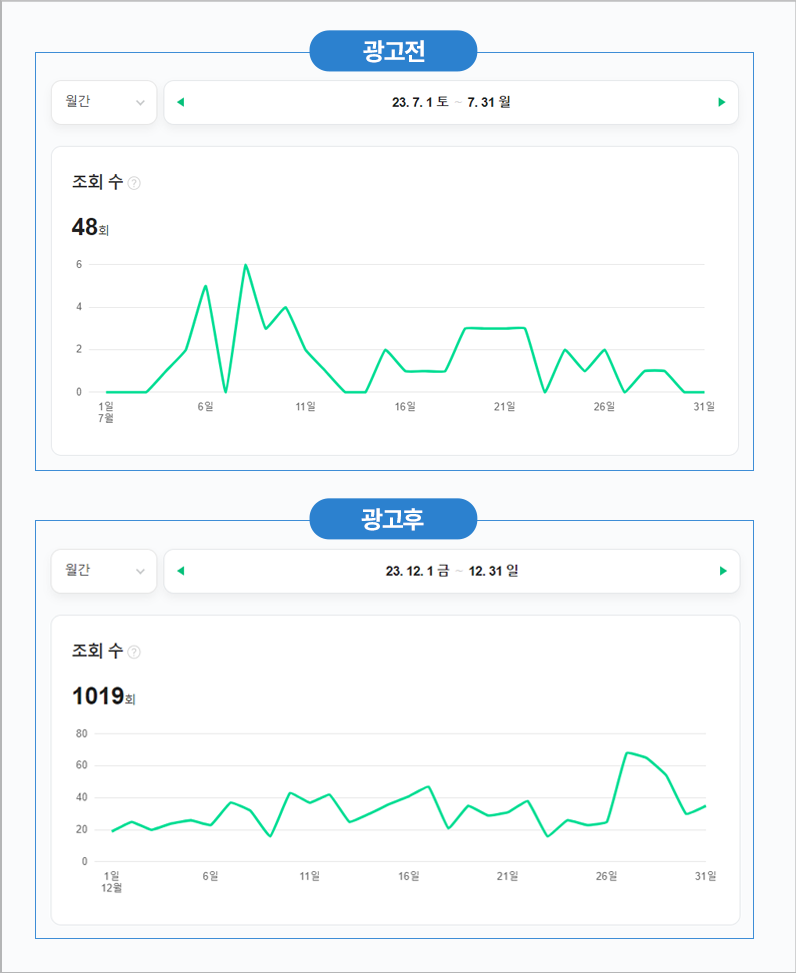Click chevron arrow in top 월간 selector

pyautogui.click(x=140, y=103)
